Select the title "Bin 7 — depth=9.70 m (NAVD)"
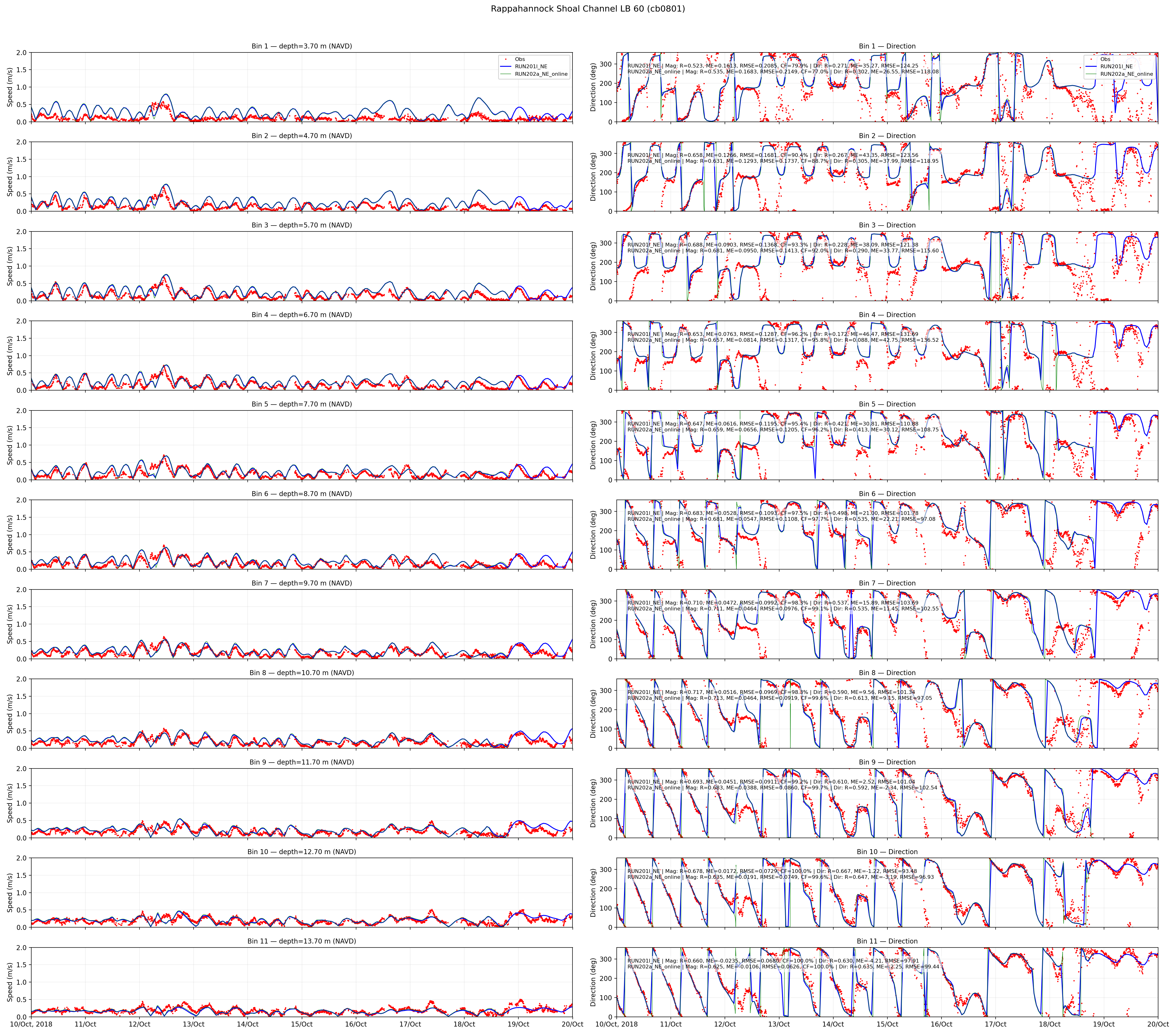The width and height of the screenshot is (1176, 1035). [x=302, y=583]
